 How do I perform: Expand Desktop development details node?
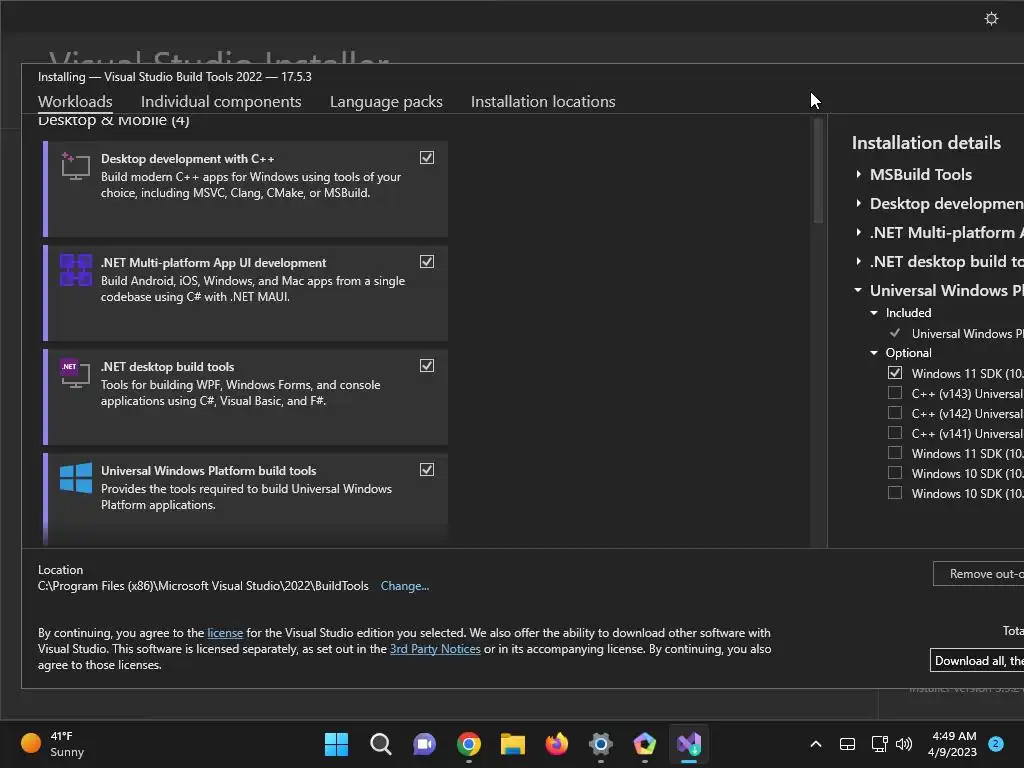pos(858,203)
